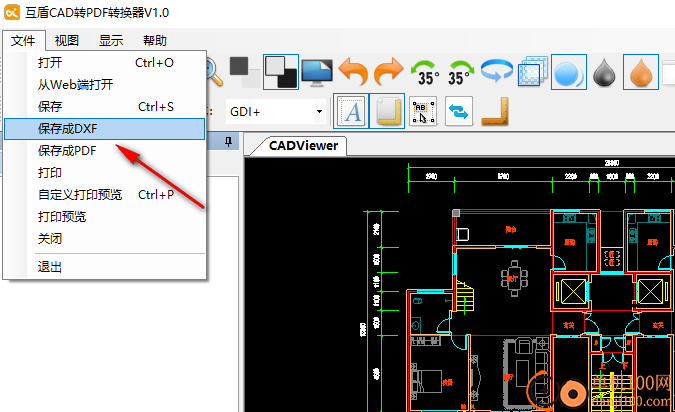
Task: Click the dark and light gray squares icon
Action: point(244,72)
